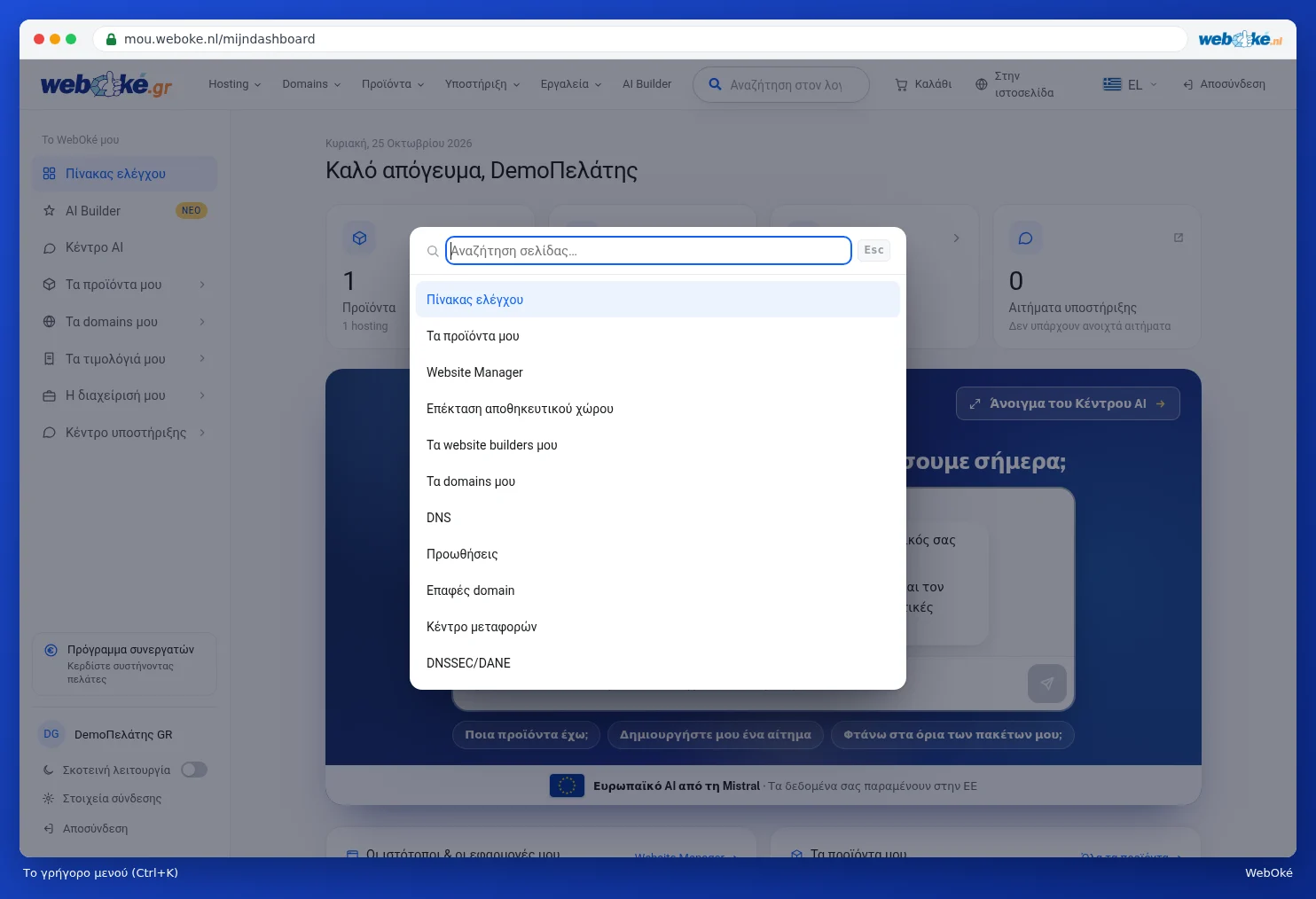Open the Υποστήριξη menu in header

[482, 84]
